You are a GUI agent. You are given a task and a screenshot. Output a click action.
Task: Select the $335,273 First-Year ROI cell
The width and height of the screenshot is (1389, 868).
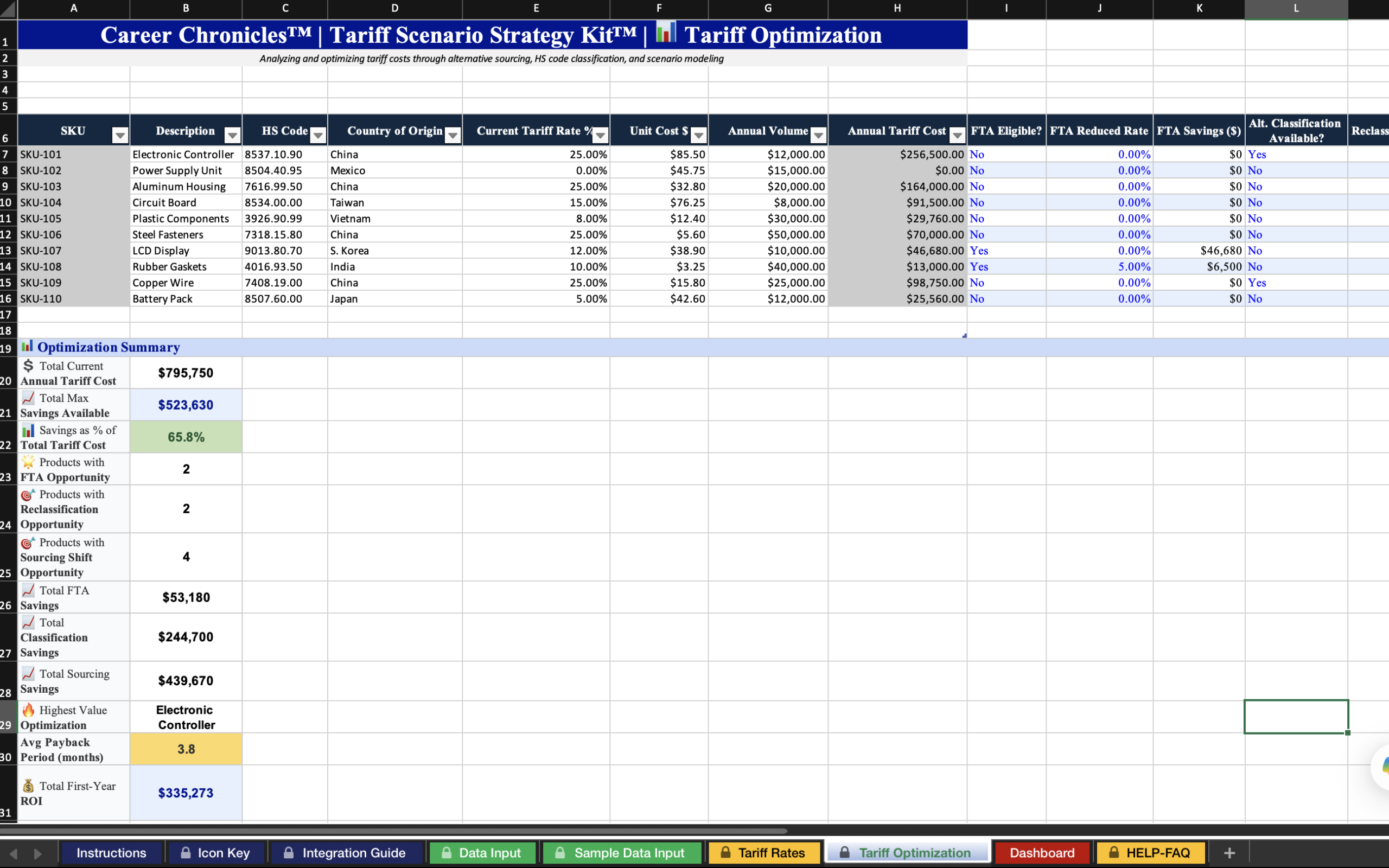tap(186, 793)
